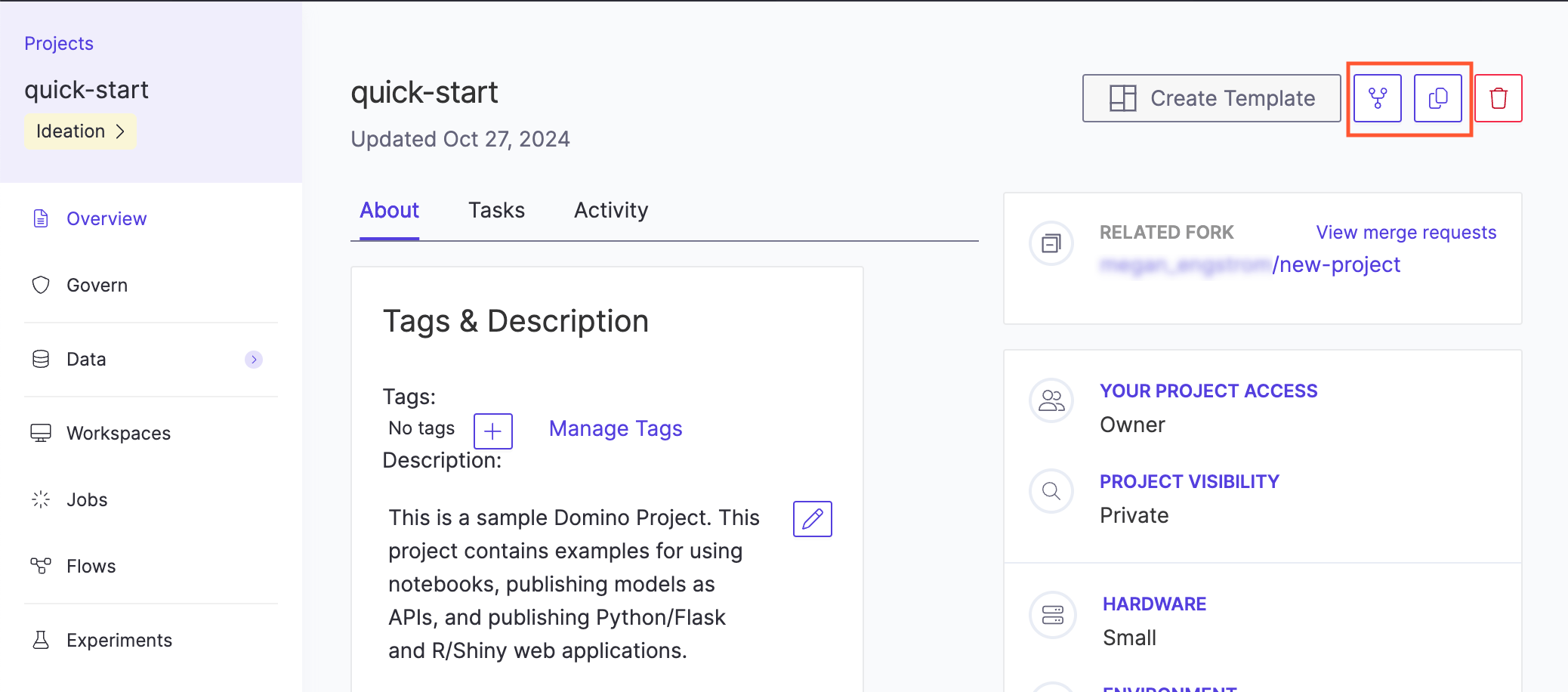
Task: Go to Workspaces in the sidebar
Action: point(119,433)
